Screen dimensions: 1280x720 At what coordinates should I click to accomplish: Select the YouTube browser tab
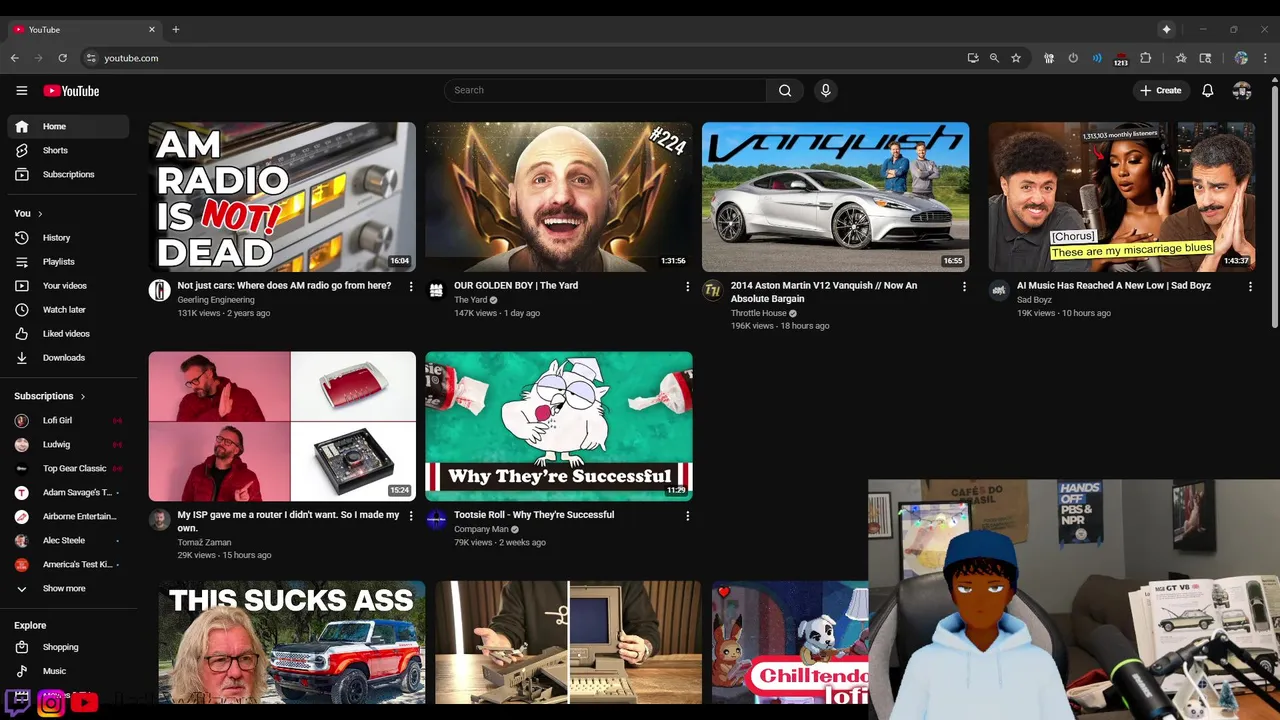pyautogui.click(x=85, y=30)
